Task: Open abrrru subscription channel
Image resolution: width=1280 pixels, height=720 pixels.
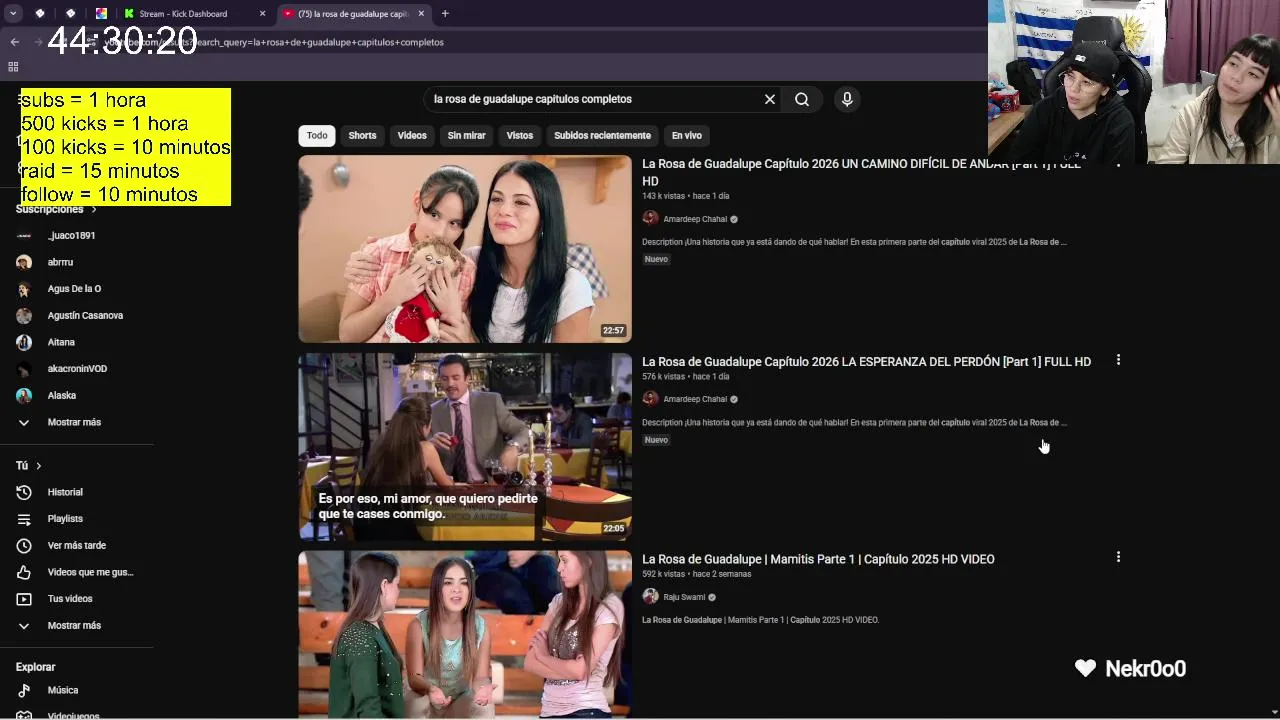Action: pos(60,262)
